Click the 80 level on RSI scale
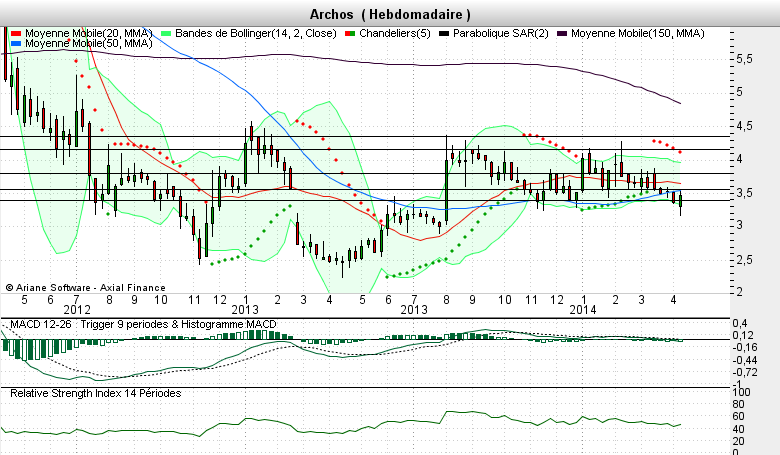780x455 pixels. [739, 404]
